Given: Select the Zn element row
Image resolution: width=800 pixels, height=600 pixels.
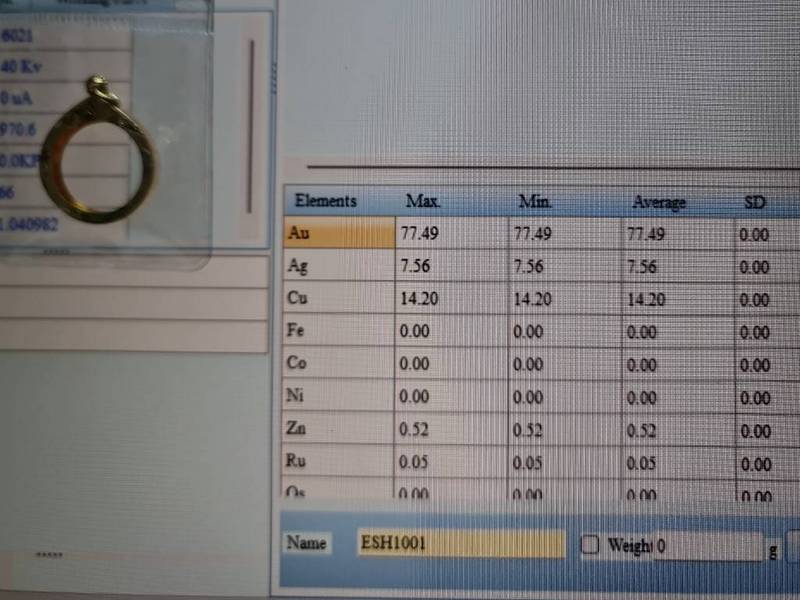Looking at the screenshot, I should tap(340, 430).
